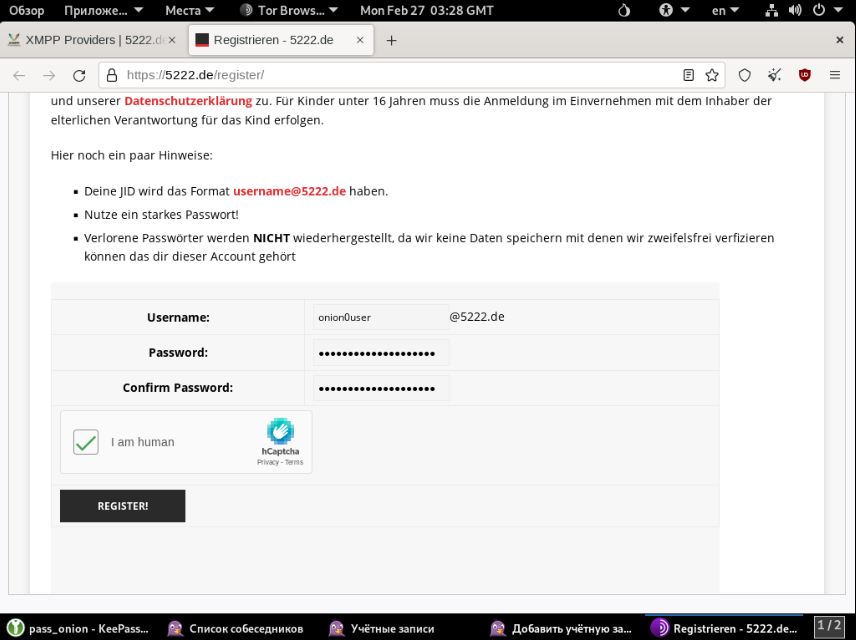Click the Username input field
Image resolution: width=856 pixels, height=640 pixels.
coord(380,317)
